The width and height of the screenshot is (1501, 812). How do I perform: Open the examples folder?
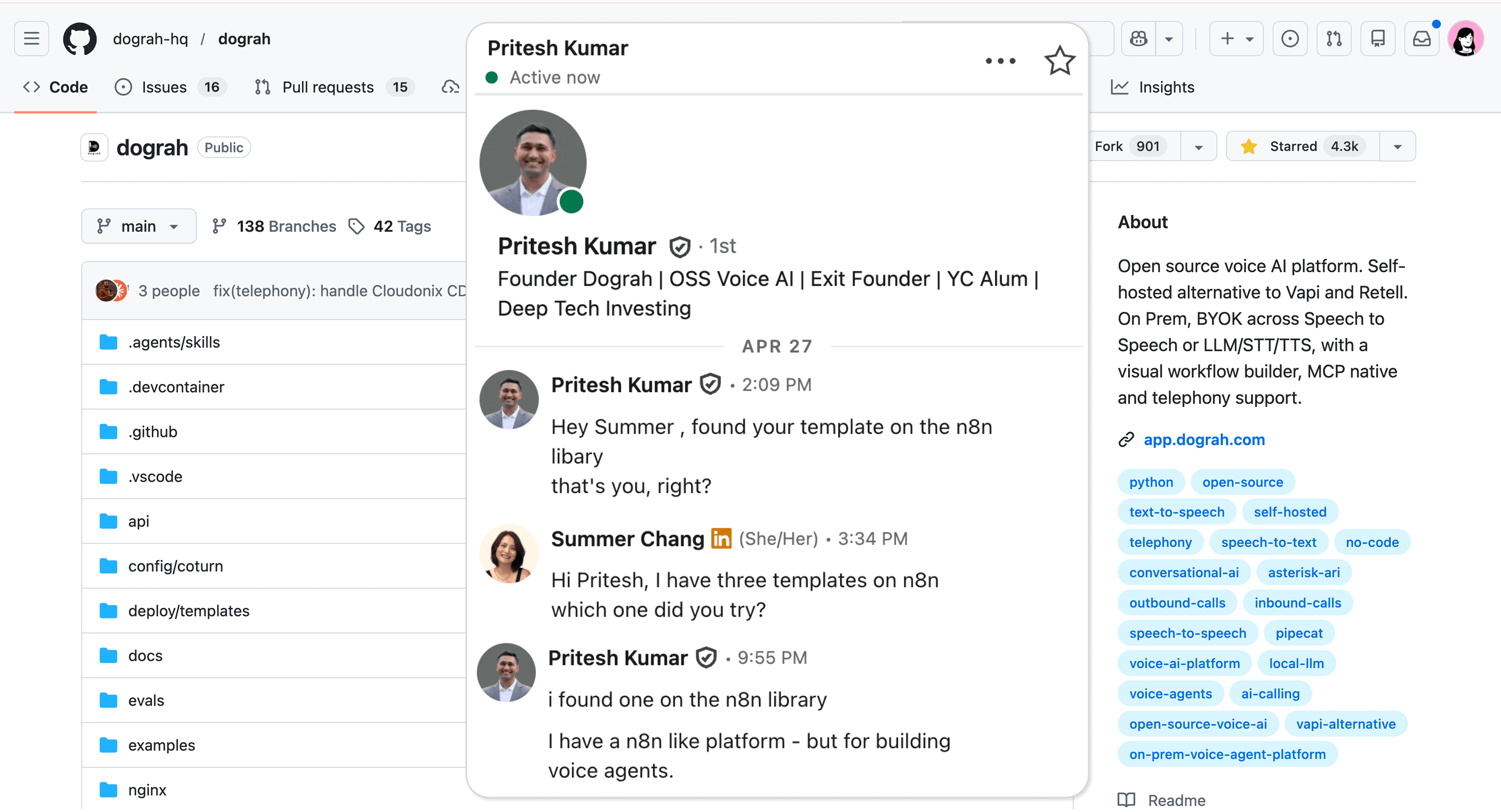(x=161, y=746)
